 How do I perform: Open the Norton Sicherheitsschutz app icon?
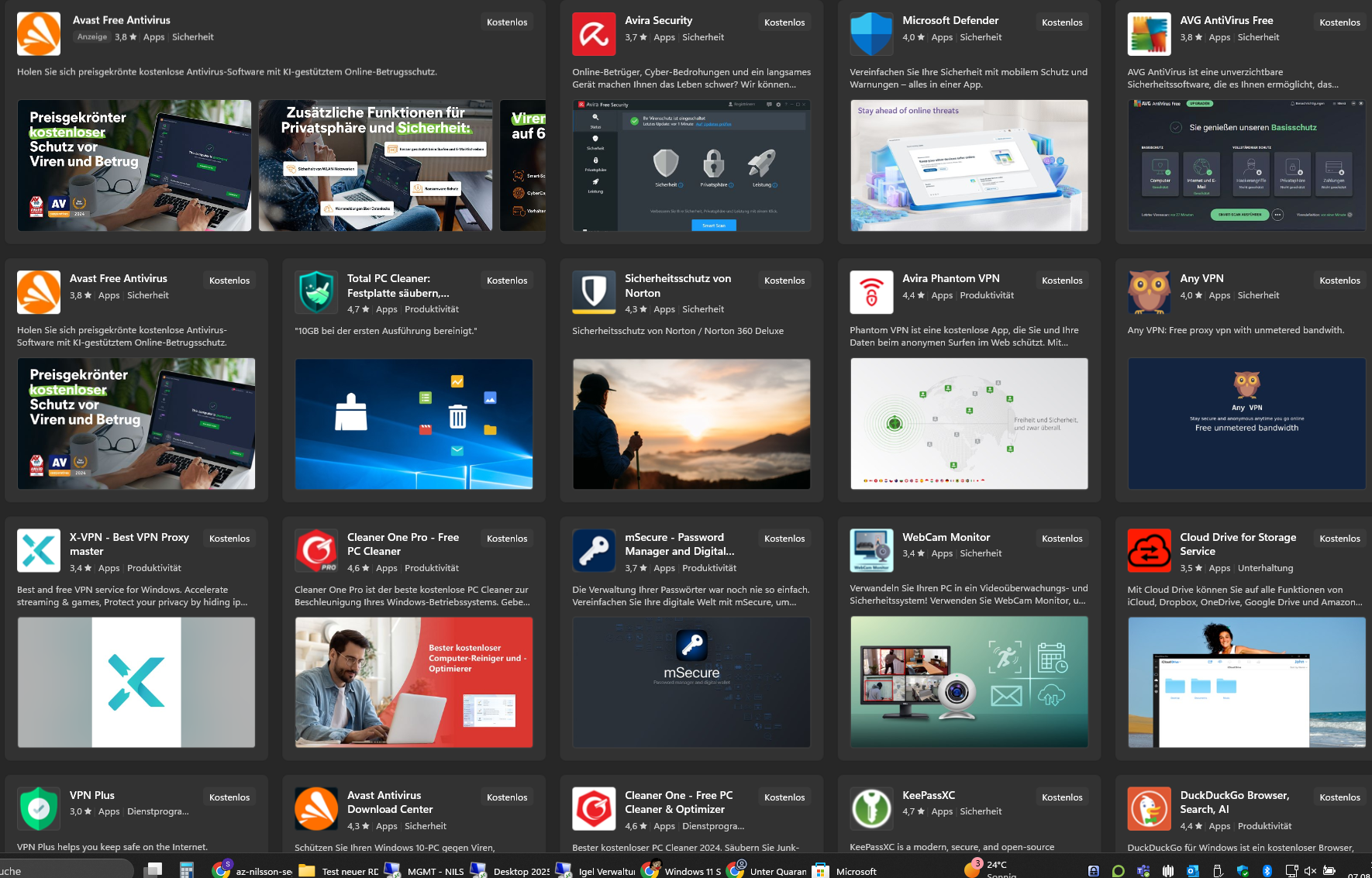594,291
